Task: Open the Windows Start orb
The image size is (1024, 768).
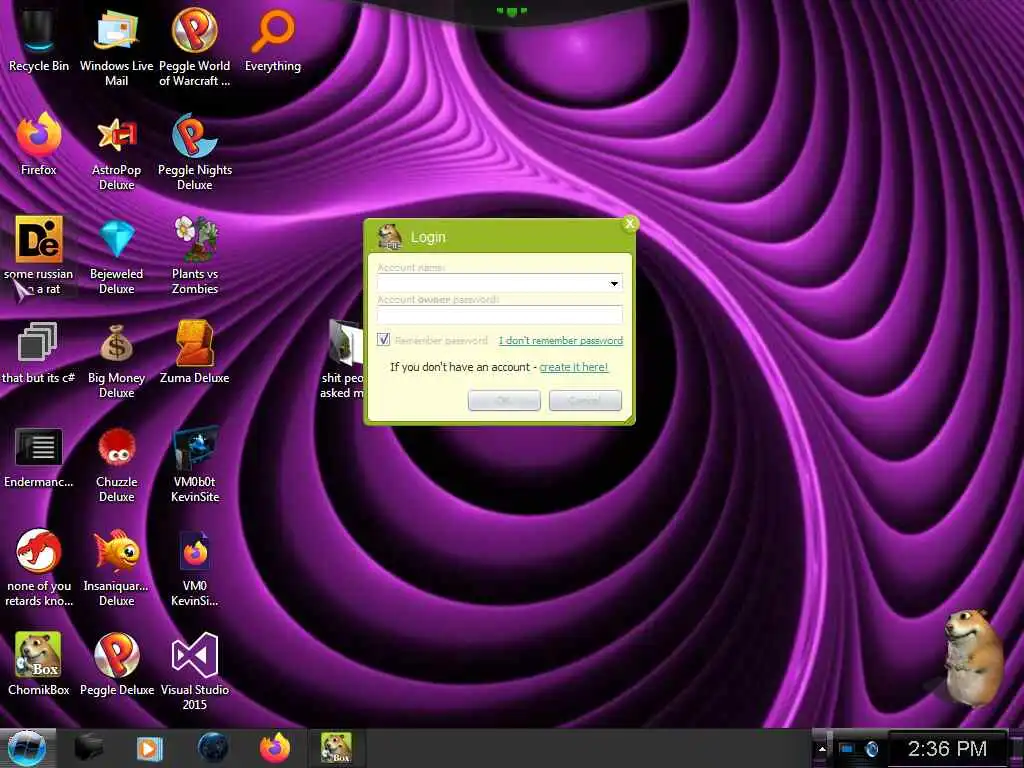Action: tap(27, 748)
